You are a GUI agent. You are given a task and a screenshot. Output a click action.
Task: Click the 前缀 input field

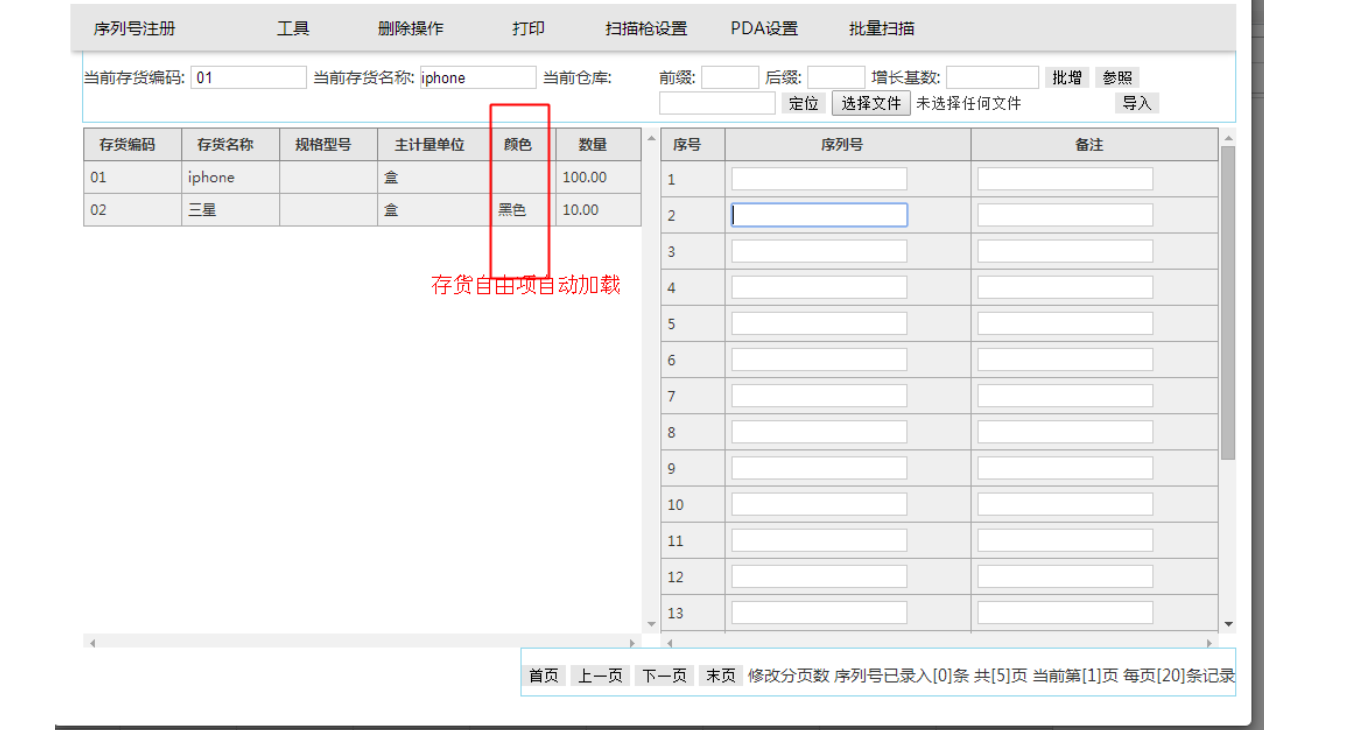[x=730, y=78]
